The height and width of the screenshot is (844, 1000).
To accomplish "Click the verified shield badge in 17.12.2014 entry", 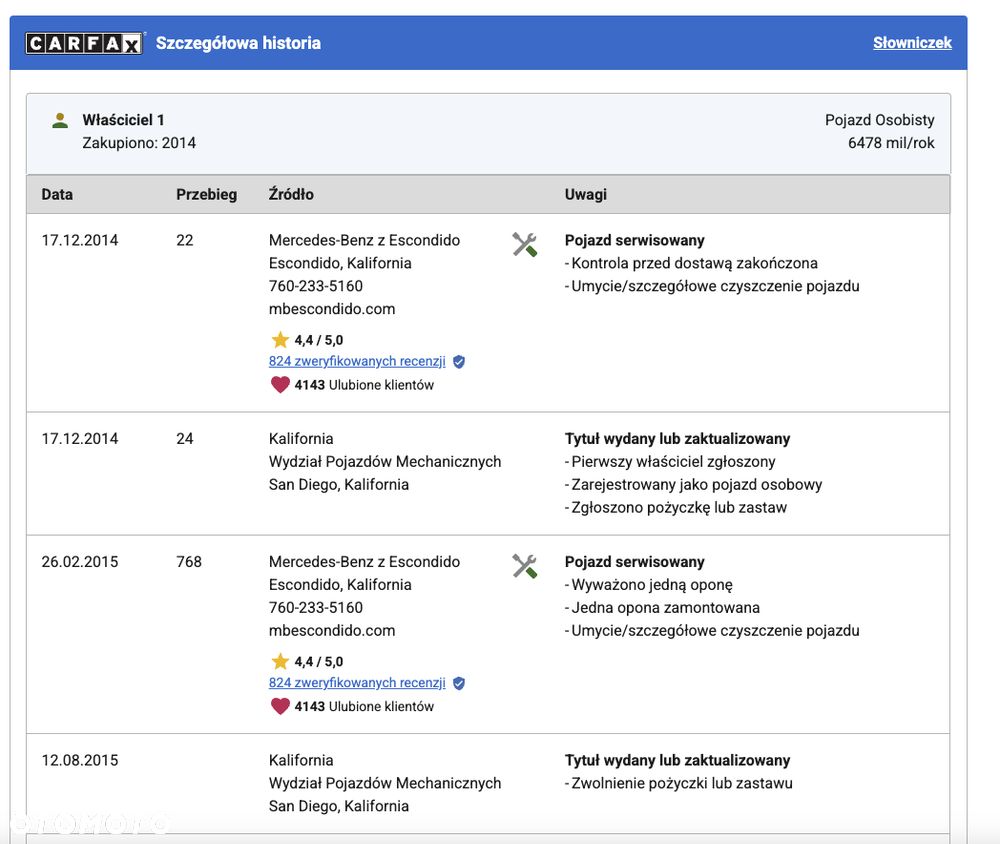I will (x=459, y=362).
